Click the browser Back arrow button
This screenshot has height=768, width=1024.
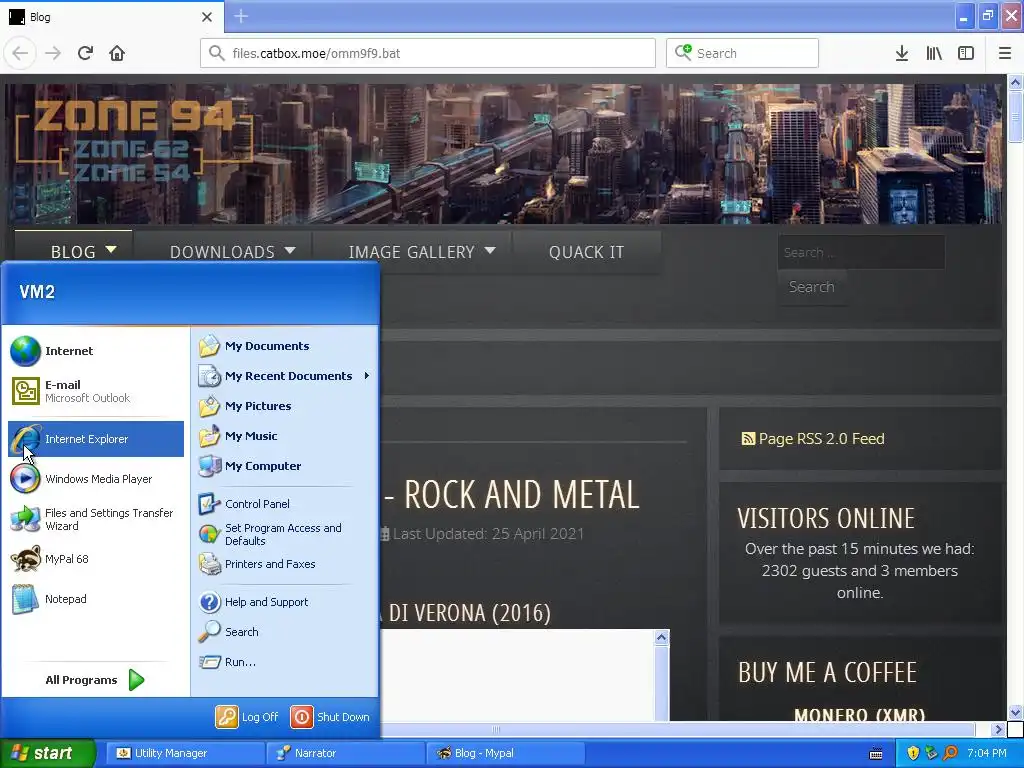tap(20, 54)
